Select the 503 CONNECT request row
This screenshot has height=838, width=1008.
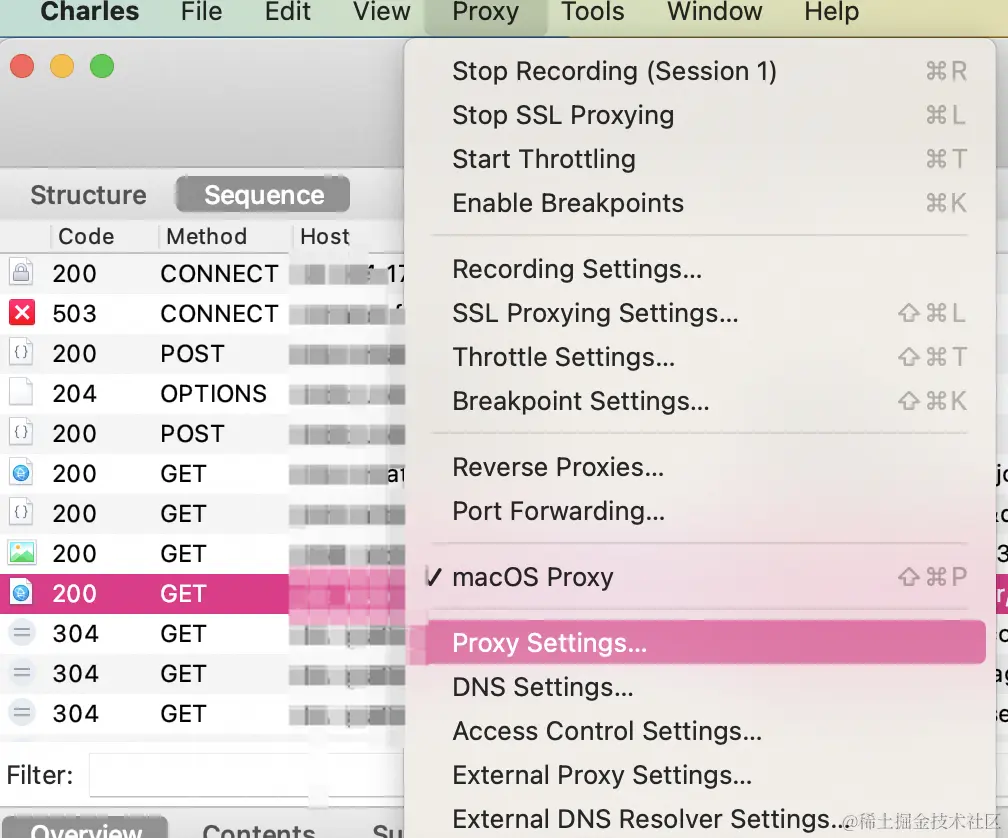pyautogui.click(x=202, y=314)
